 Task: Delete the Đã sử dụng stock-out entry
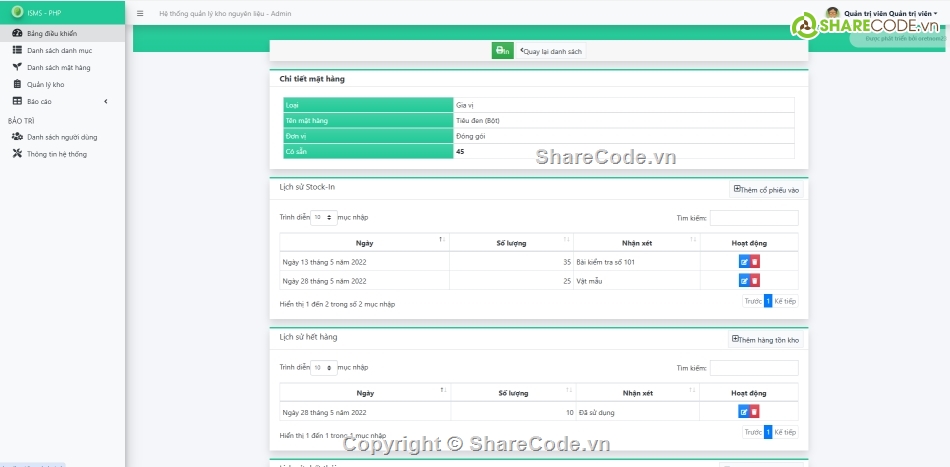(x=755, y=411)
